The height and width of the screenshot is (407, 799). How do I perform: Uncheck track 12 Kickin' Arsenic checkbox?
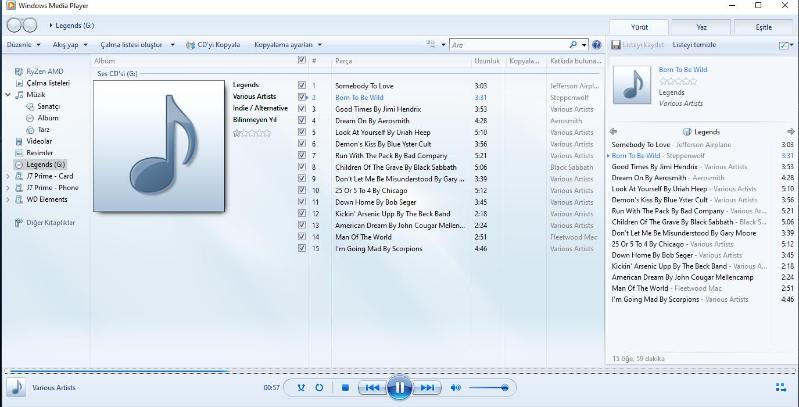pos(302,213)
